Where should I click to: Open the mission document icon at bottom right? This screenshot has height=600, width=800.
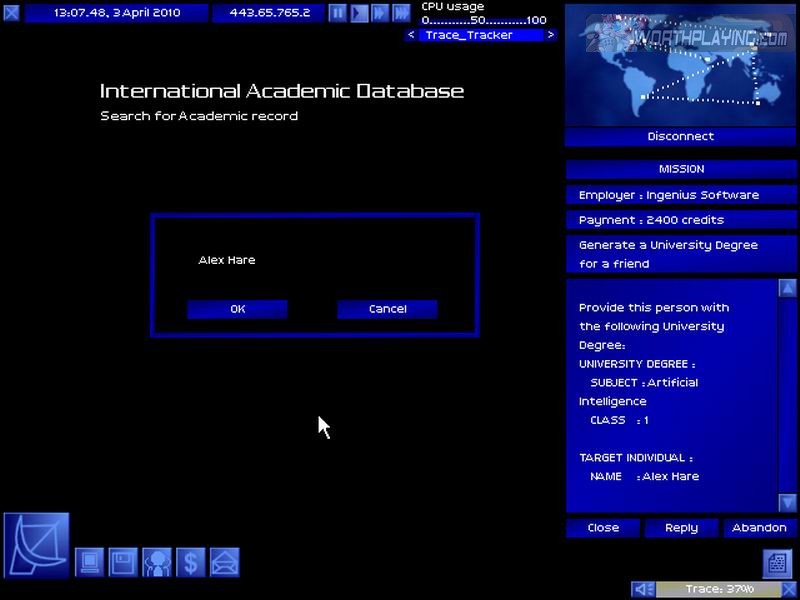point(778,563)
